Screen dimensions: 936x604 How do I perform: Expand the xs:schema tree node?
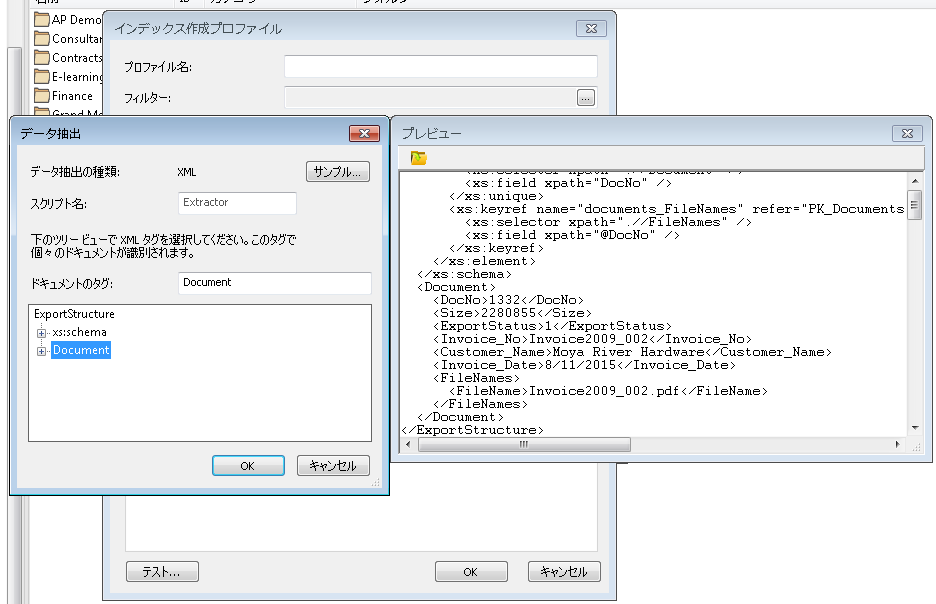tap(41, 333)
